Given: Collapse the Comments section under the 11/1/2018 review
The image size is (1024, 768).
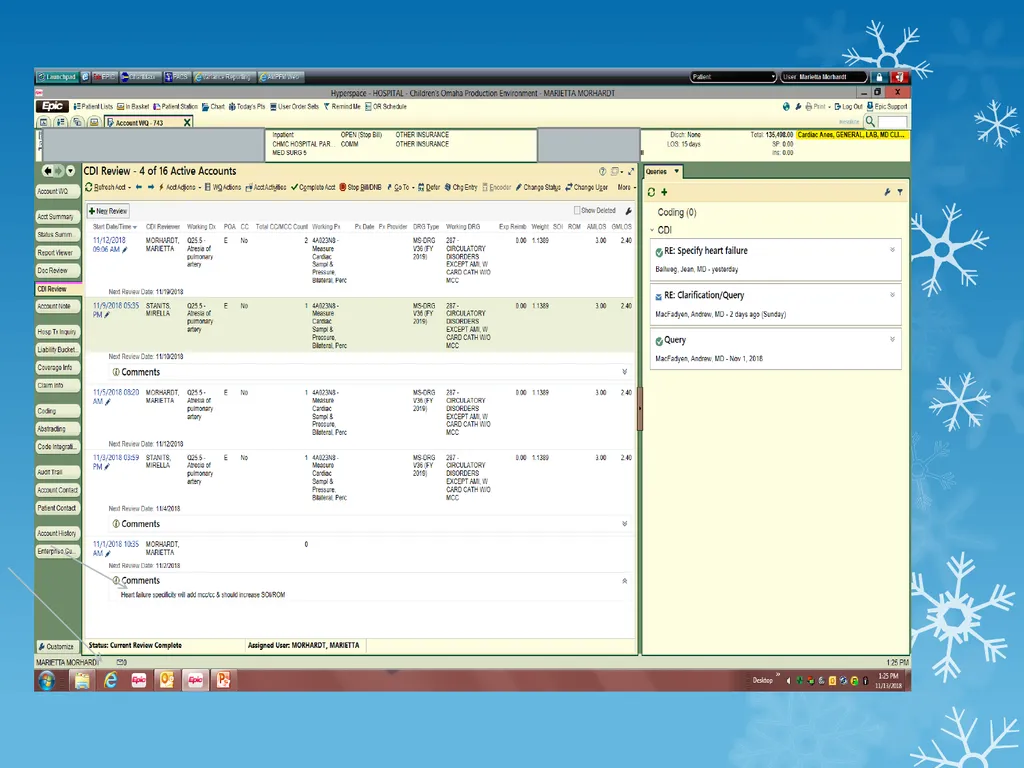Looking at the screenshot, I should [624, 581].
